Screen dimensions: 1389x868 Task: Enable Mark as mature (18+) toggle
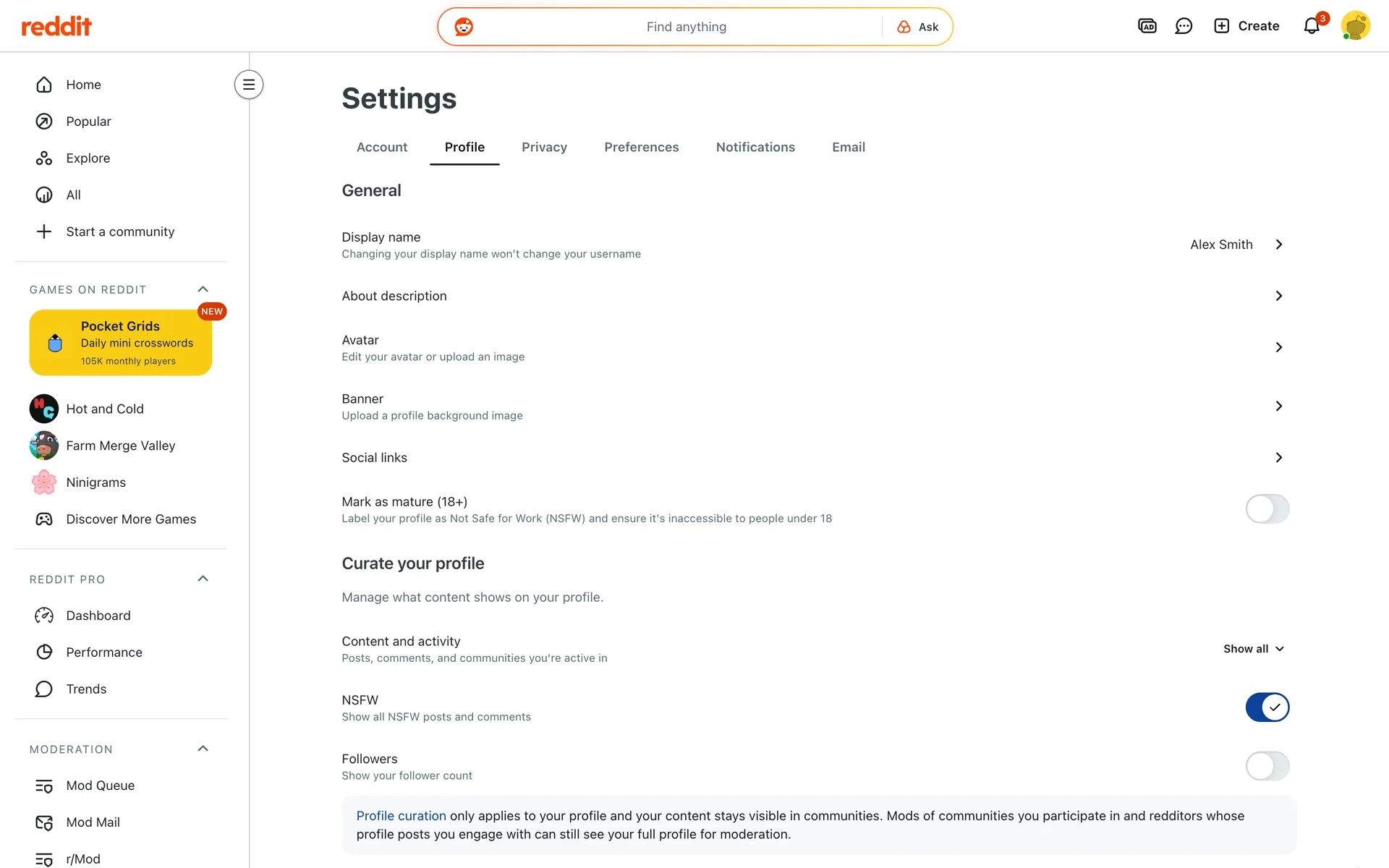pos(1267,509)
